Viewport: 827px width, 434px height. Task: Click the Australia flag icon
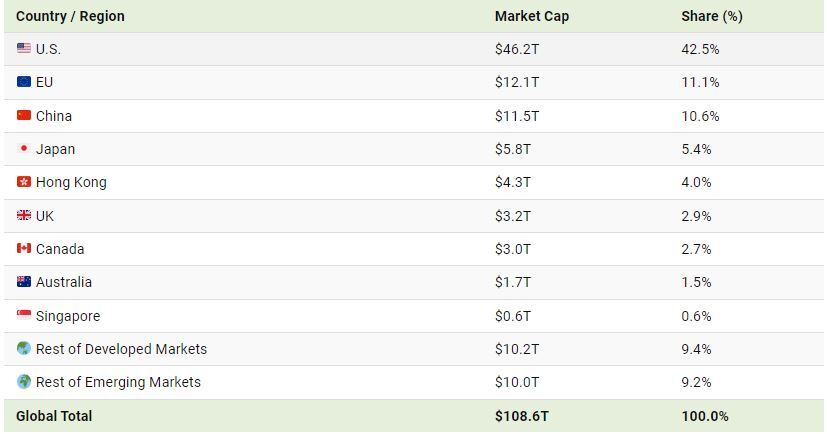(x=24, y=281)
